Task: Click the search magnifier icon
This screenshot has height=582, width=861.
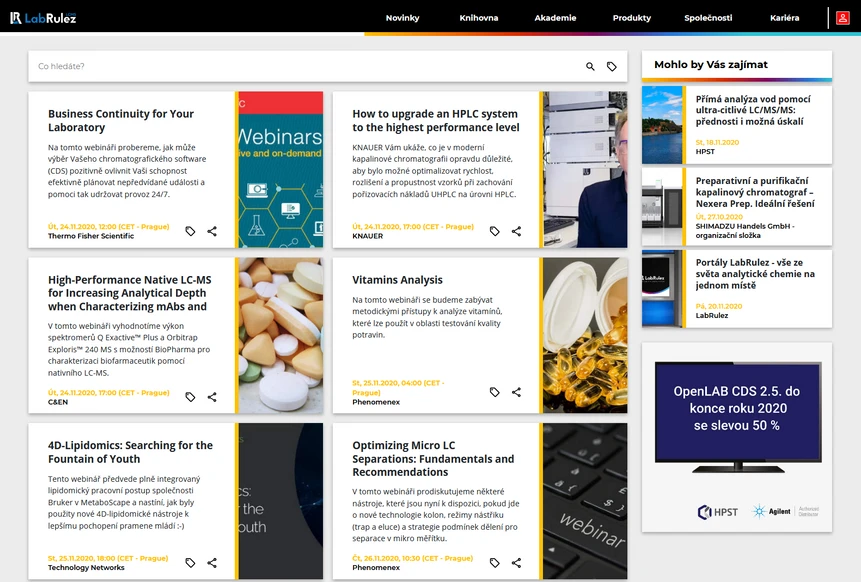Action: click(590, 66)
